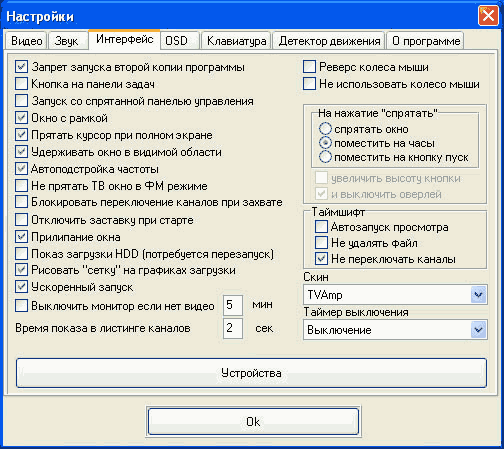Check Блокировать переключение каналов при захвате
This screenshot has height=449, width=504.
point(21,202)
